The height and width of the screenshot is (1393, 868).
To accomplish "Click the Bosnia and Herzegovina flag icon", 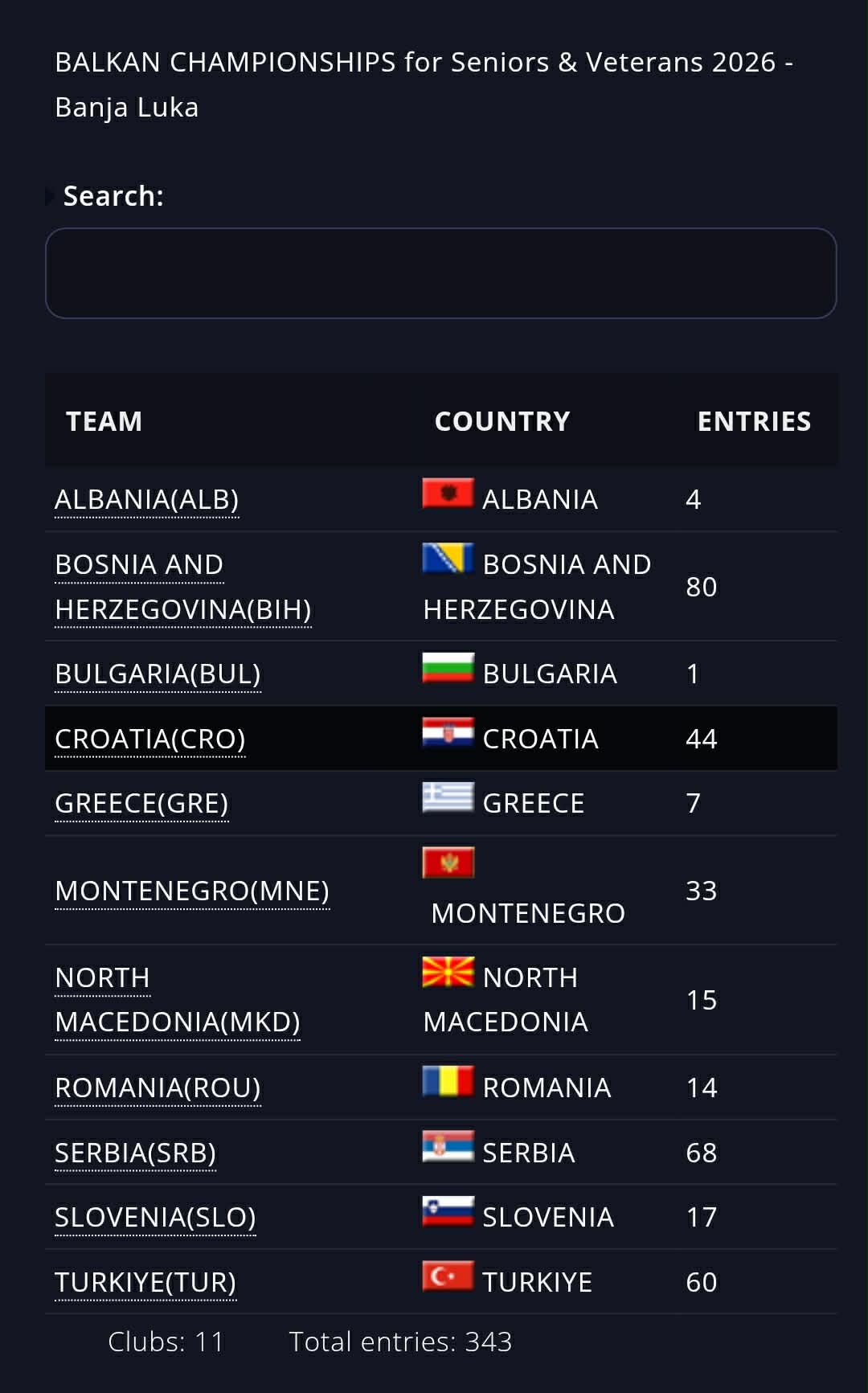I will [x=448, y=559].
